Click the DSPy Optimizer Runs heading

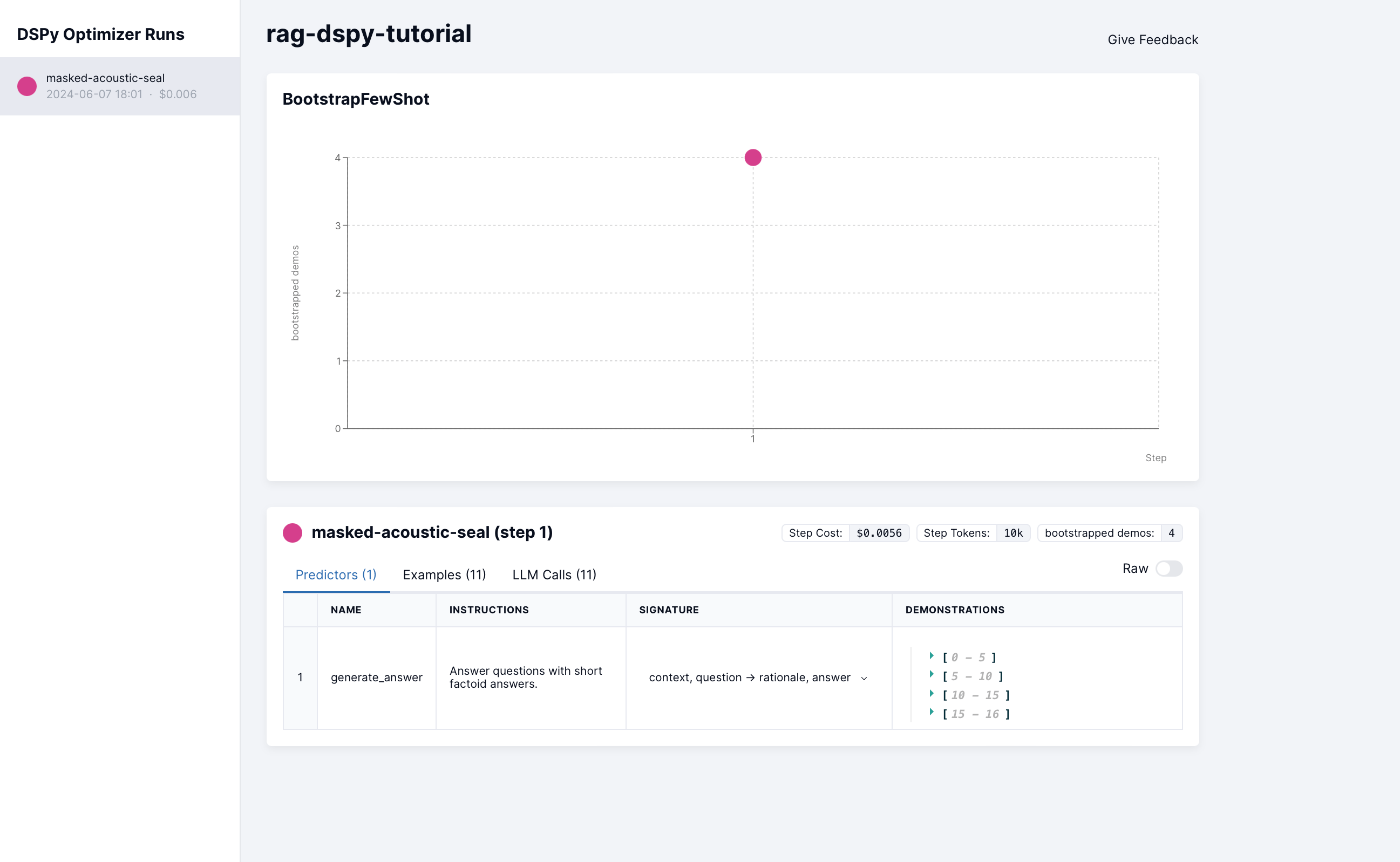(x=101, y=34)
